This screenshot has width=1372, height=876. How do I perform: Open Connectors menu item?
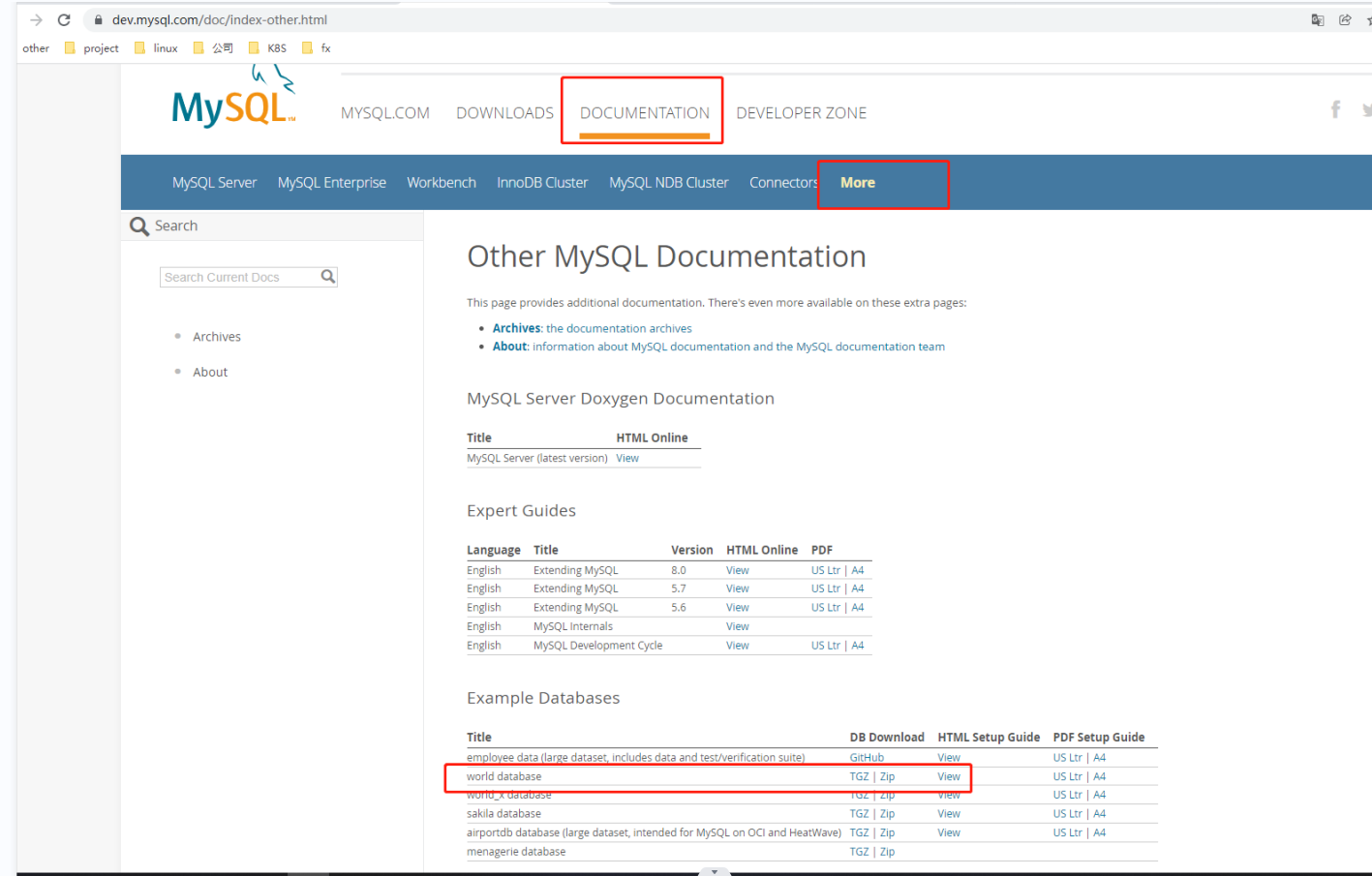pyautogui.click(x=784, y=183)
